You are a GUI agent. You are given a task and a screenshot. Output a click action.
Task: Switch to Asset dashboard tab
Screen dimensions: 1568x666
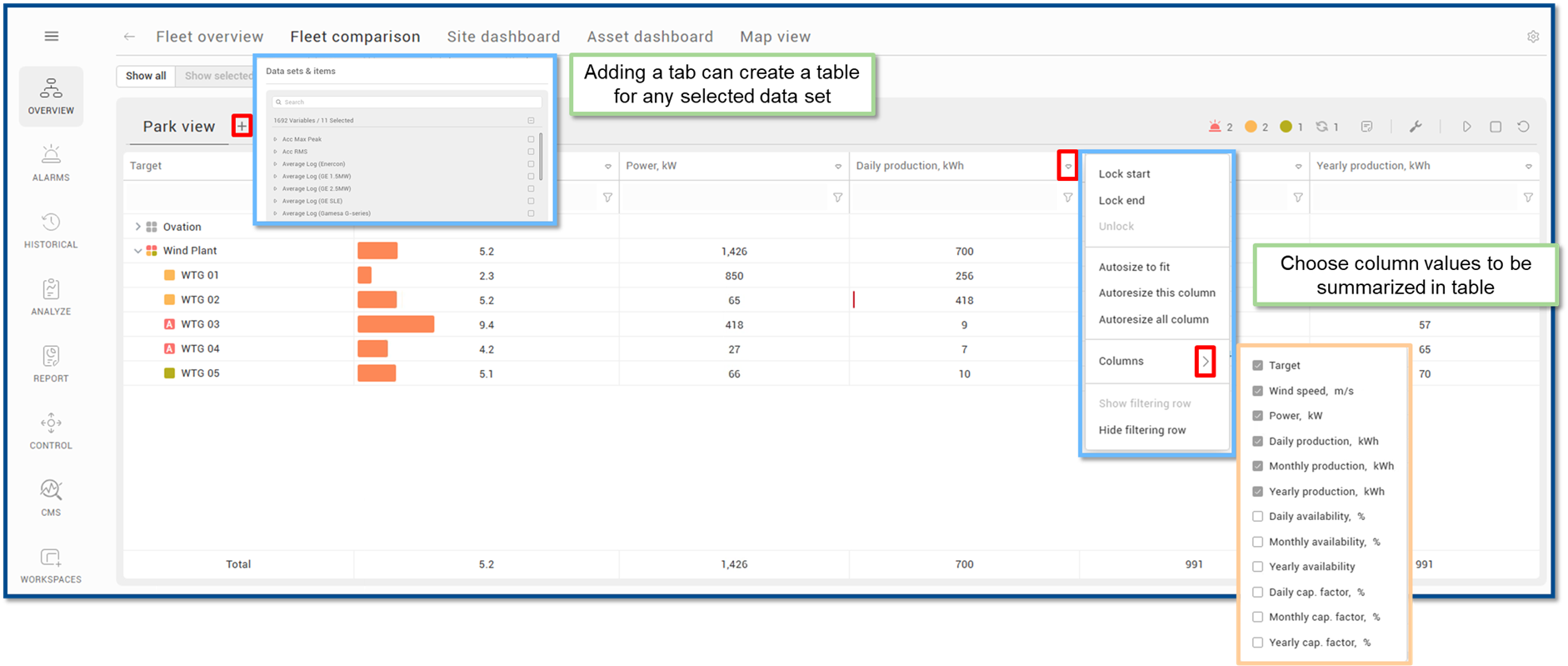point(650,37)
